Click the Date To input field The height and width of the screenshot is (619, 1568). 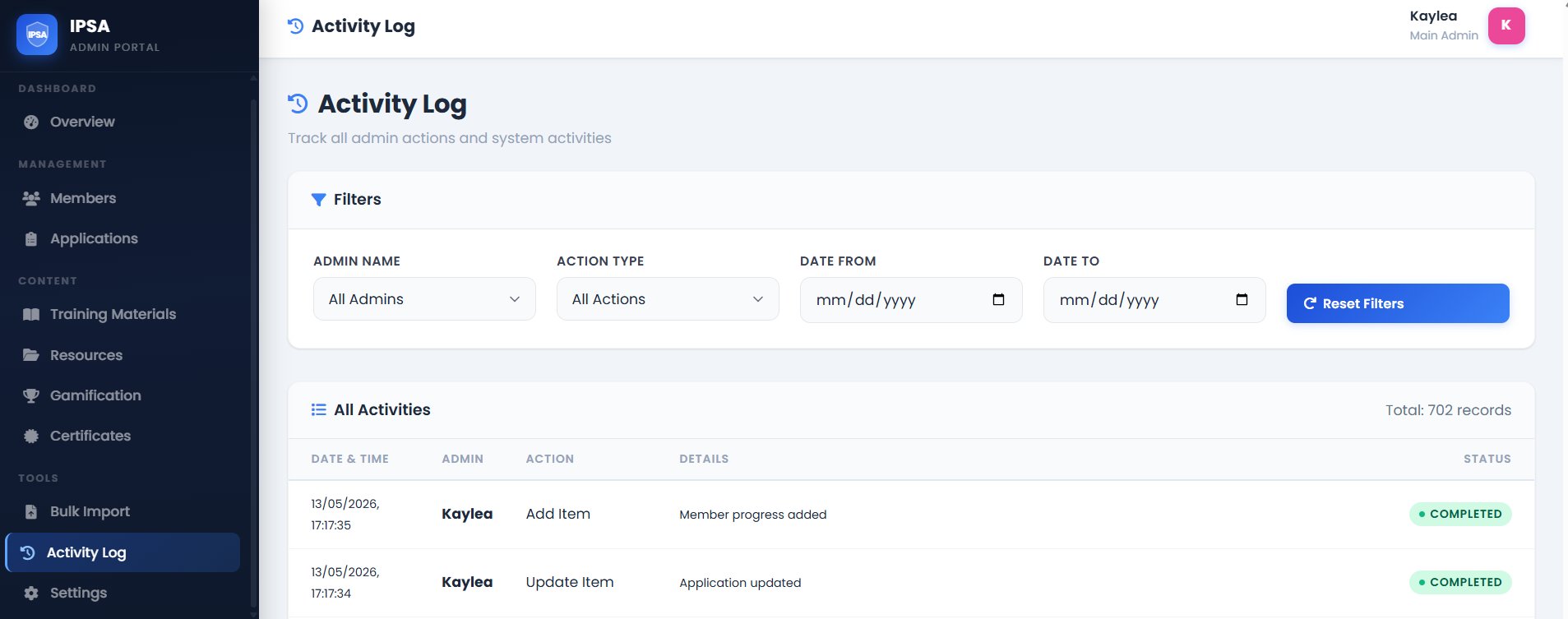click(1154, 300)
